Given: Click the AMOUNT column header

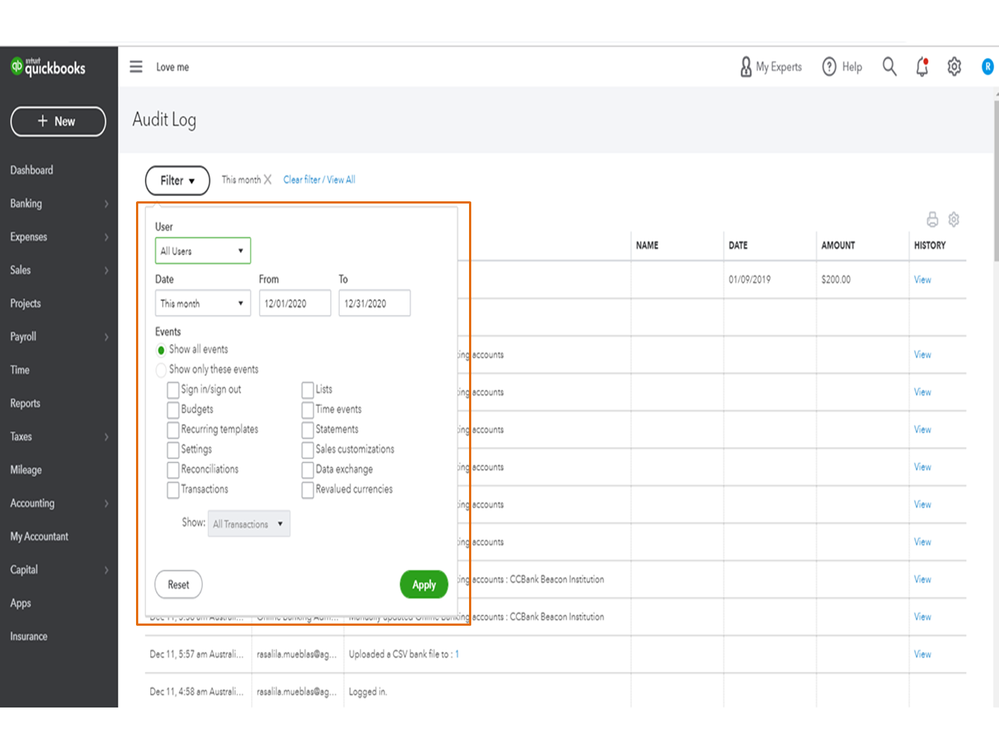Looking at the screenshot, I should tap(838, 245).
